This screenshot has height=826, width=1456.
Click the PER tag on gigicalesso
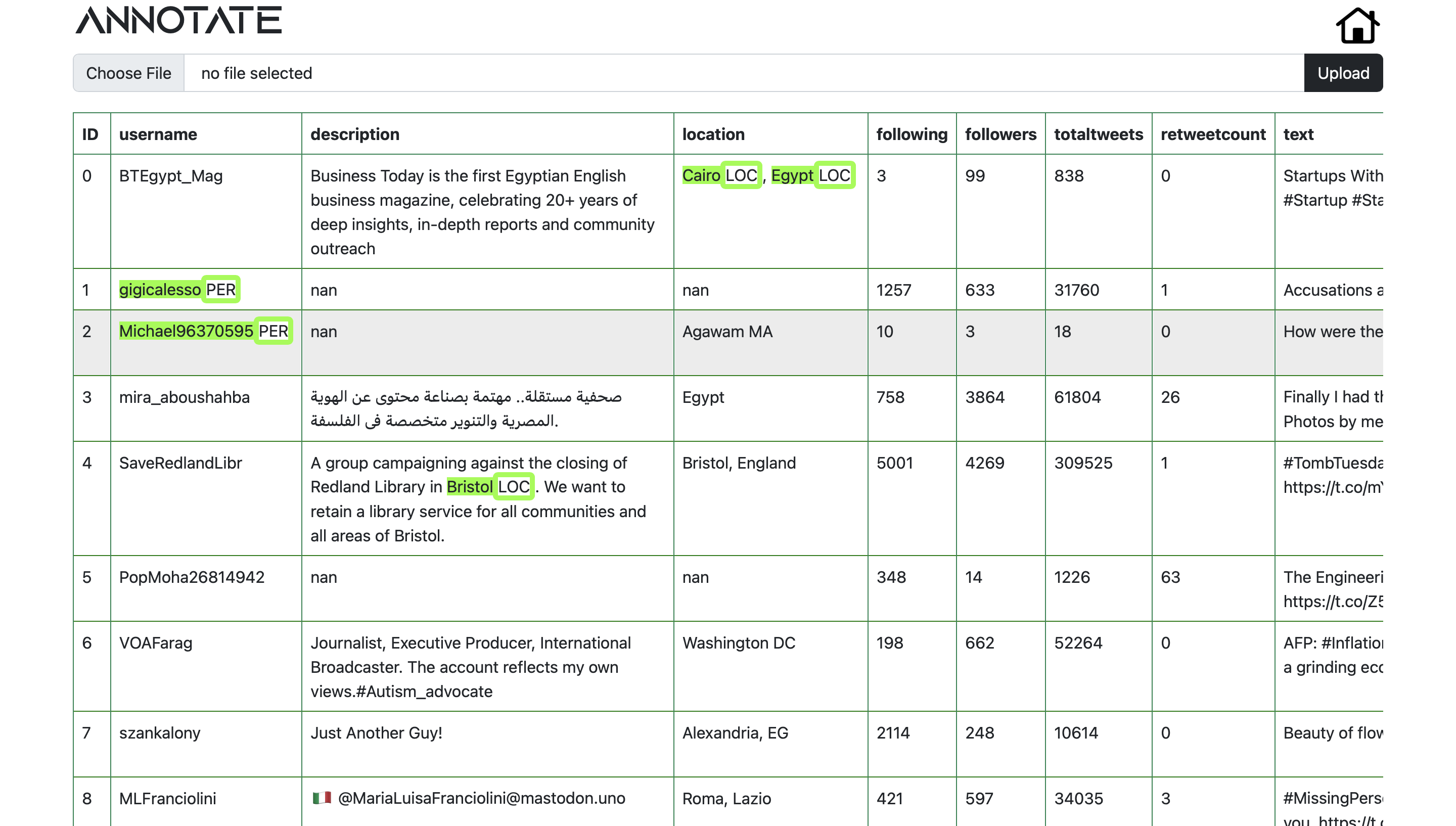(220, 289)
